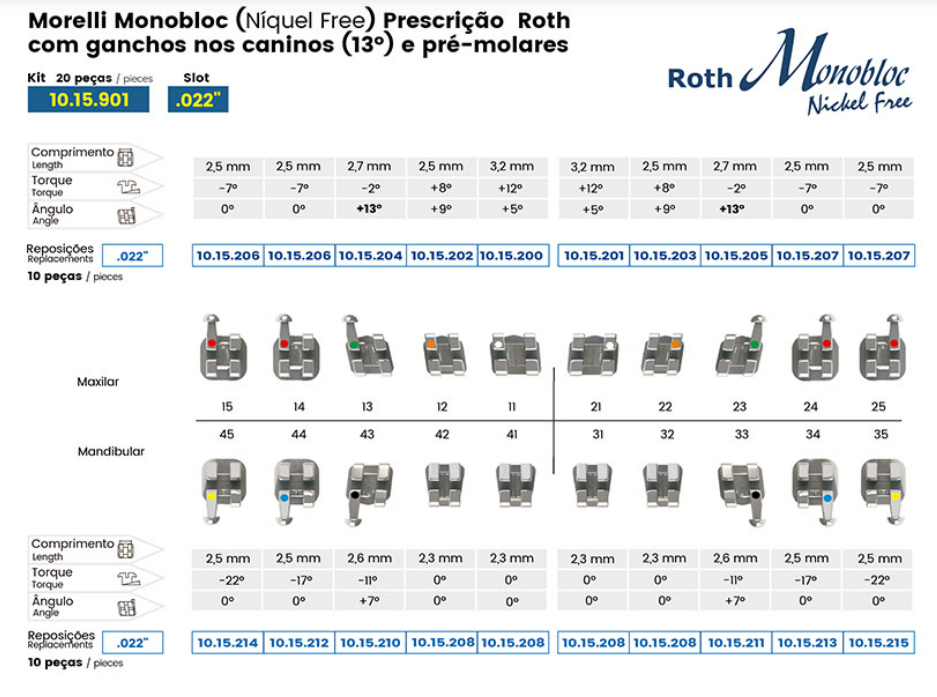Select the tooth 34 bracket with blue dot
Viewport: 937px width, 697px height.
pyautogui.click(x=815, y=491)
